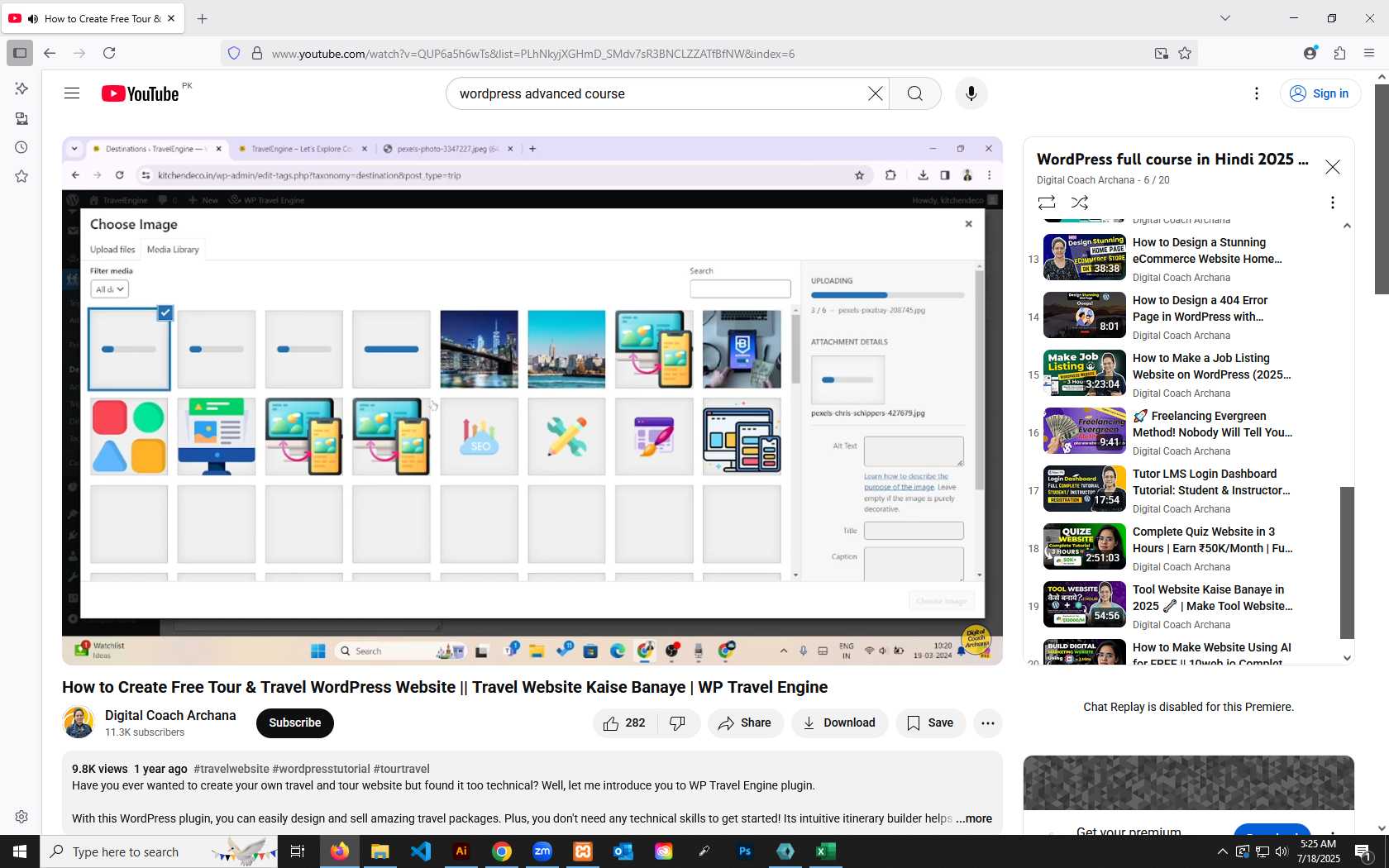The height and width of the screenshot is (868, 1389).
Task: Reload the page in browser
Action: coord(109,53)
